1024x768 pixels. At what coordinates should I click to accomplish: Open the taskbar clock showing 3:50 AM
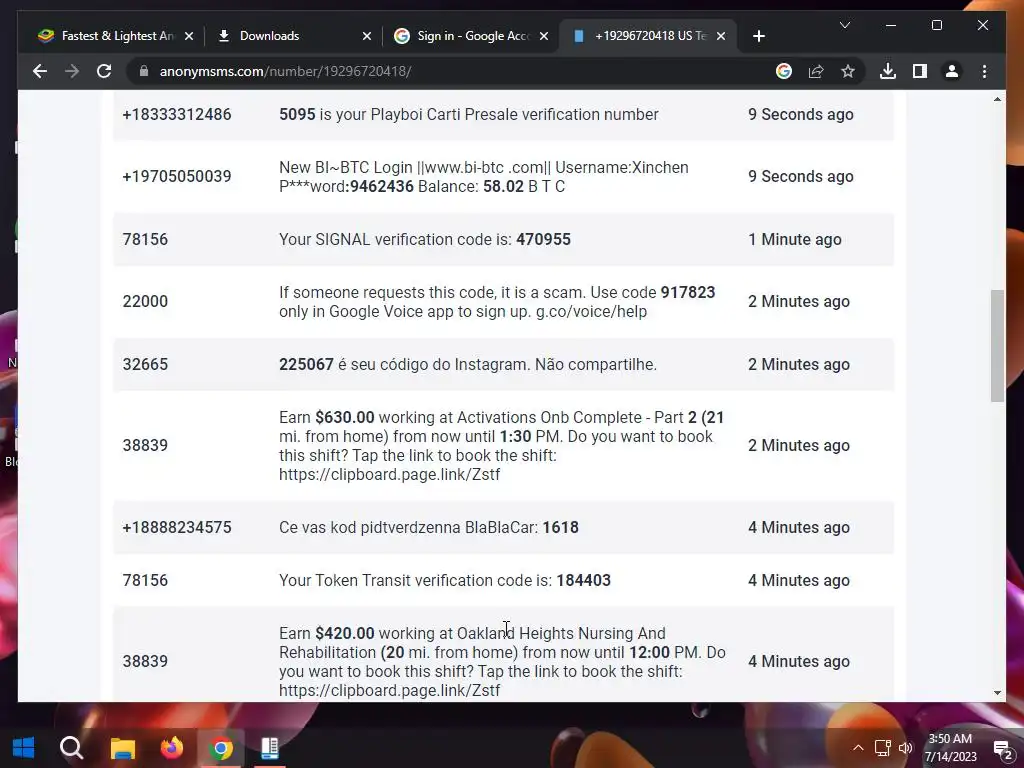pyautogui.click(x=951, y=748)
